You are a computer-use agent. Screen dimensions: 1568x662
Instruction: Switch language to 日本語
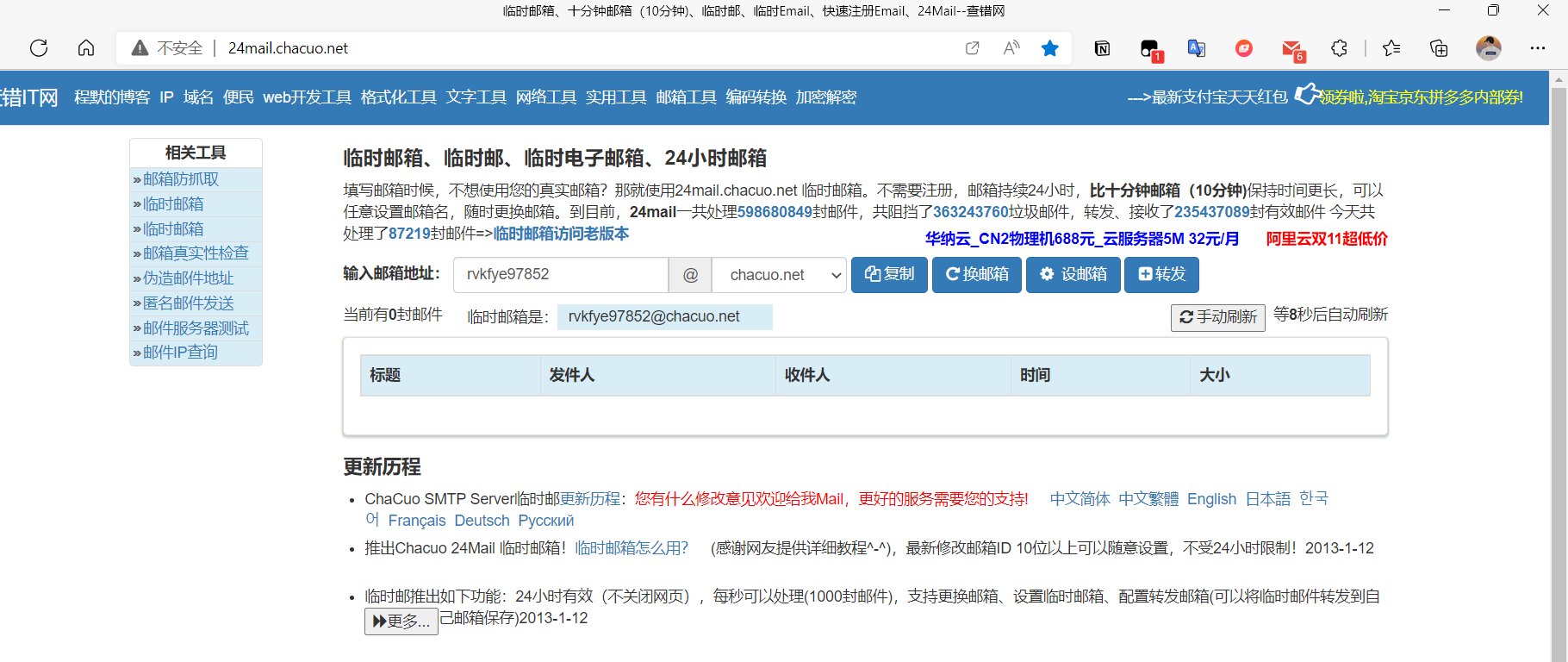1268,499
